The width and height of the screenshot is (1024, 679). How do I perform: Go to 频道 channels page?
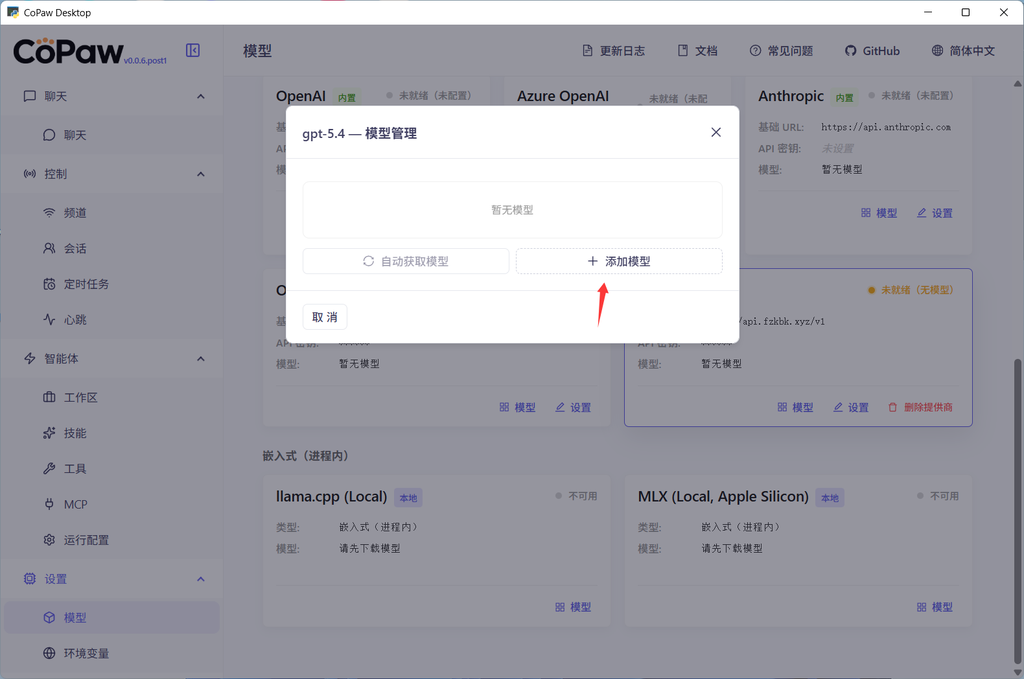[x=111, y=213]
